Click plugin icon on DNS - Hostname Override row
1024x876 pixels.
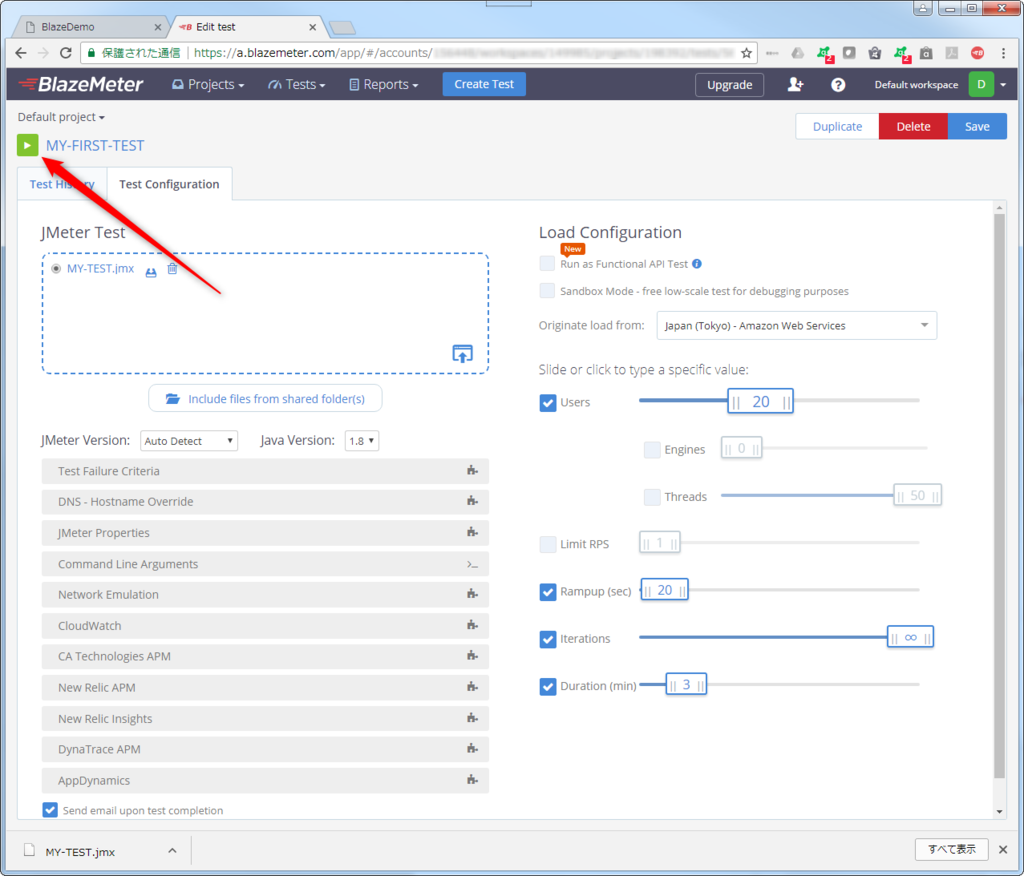[x=472, y=501]
